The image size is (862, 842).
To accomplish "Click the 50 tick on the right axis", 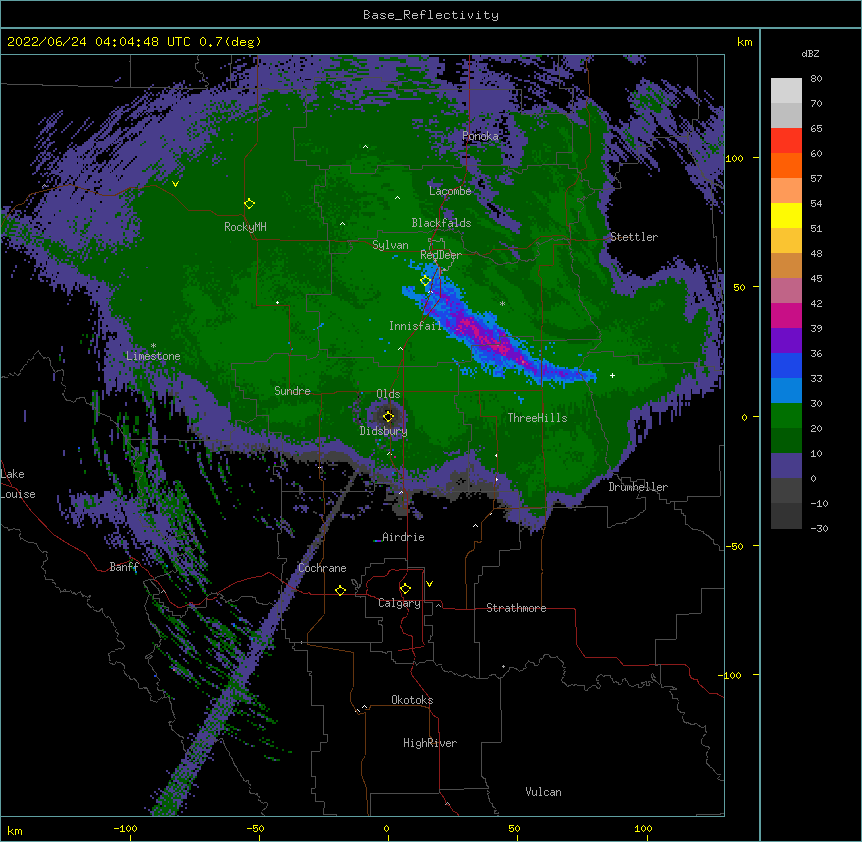I will 739,287.
